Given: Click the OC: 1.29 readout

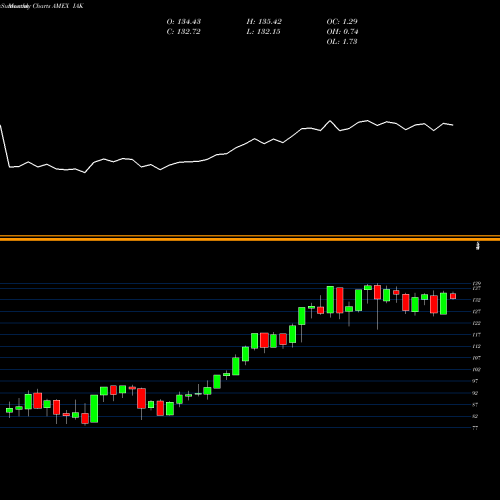Looking at the screenshot, I should 342,22.
